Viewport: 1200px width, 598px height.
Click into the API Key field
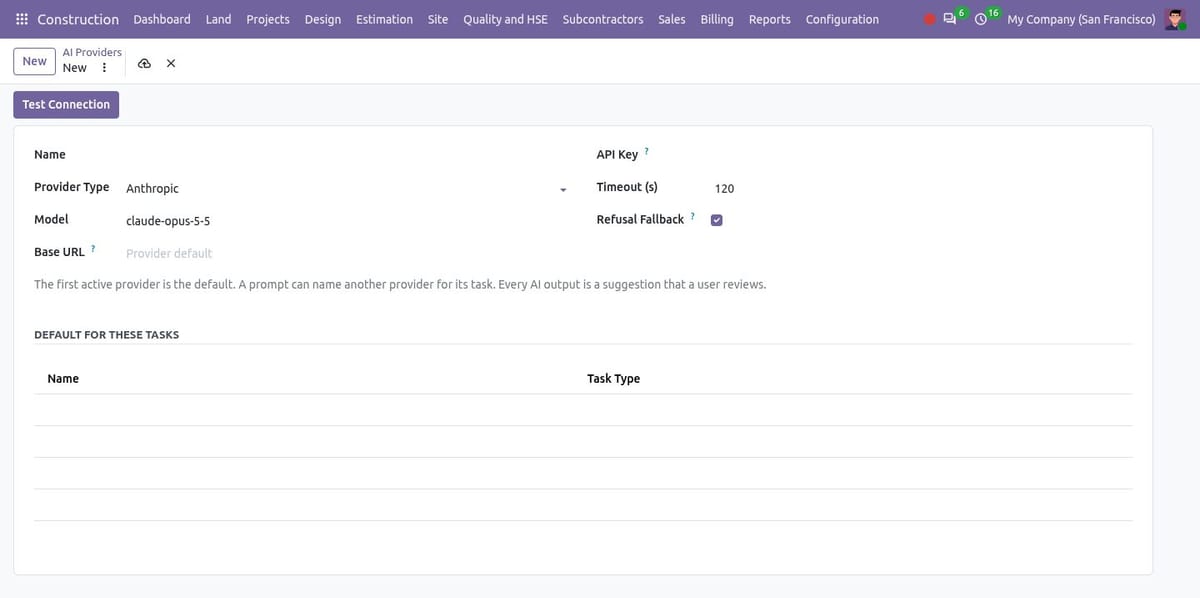pos(923,155)
